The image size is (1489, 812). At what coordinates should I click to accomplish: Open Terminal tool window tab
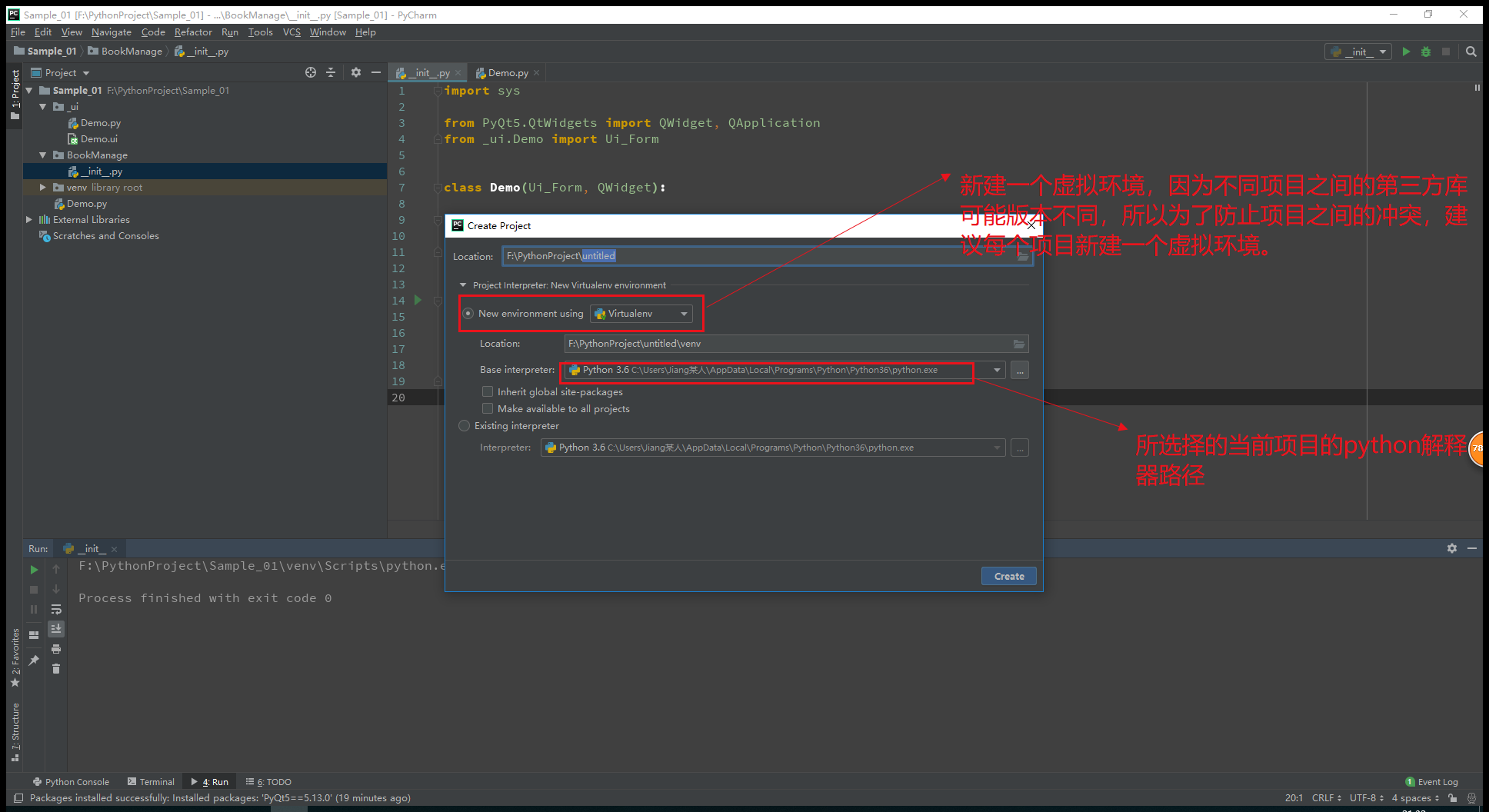coord(152,782)
